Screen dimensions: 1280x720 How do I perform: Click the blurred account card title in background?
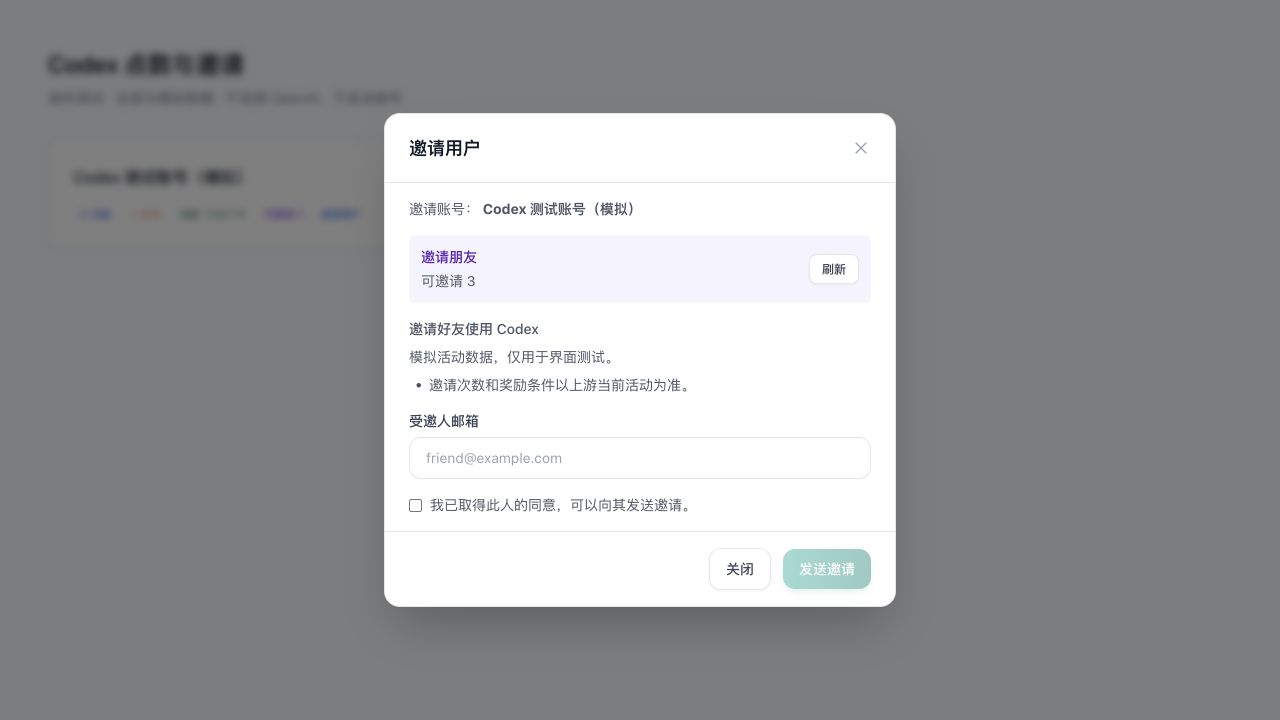(158, 177)
